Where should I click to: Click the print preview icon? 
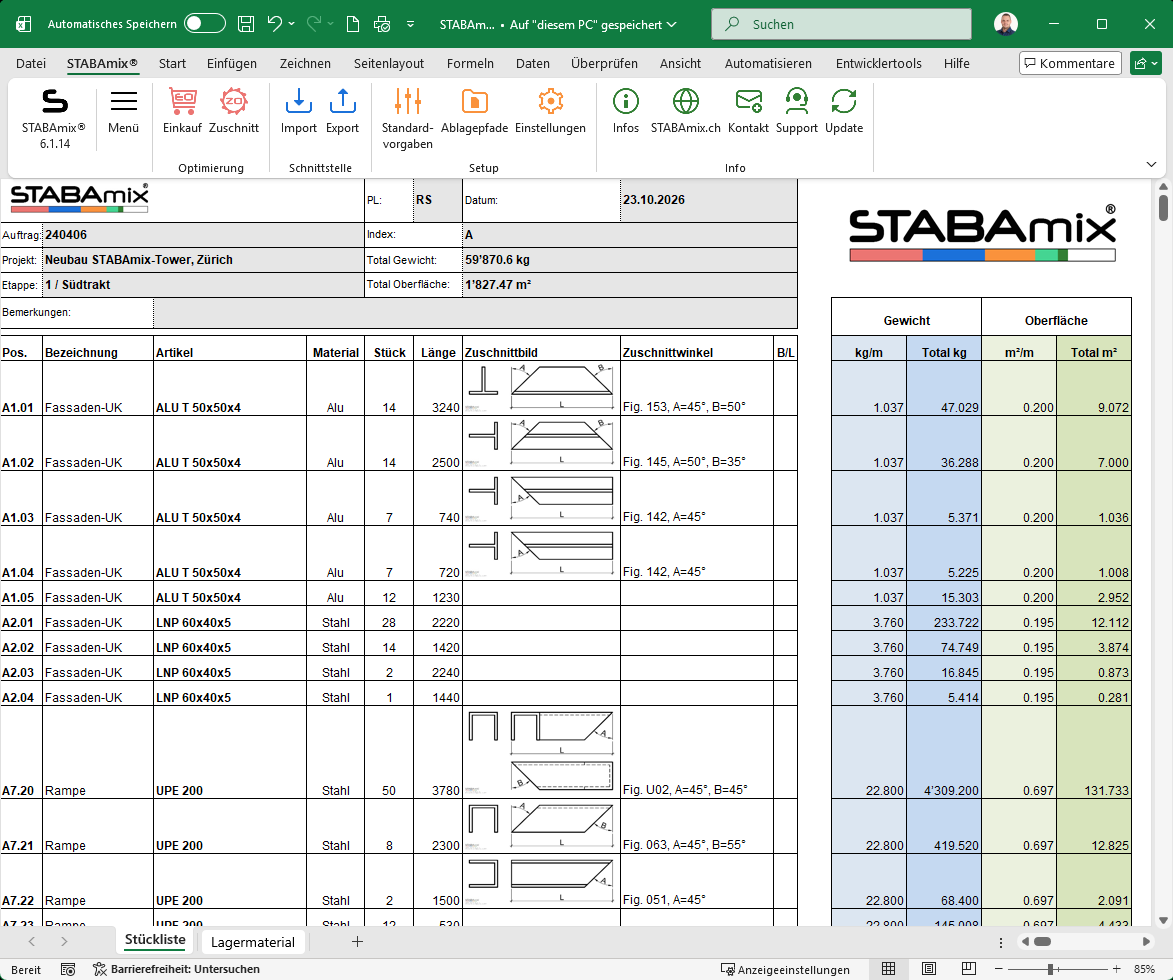382,24
